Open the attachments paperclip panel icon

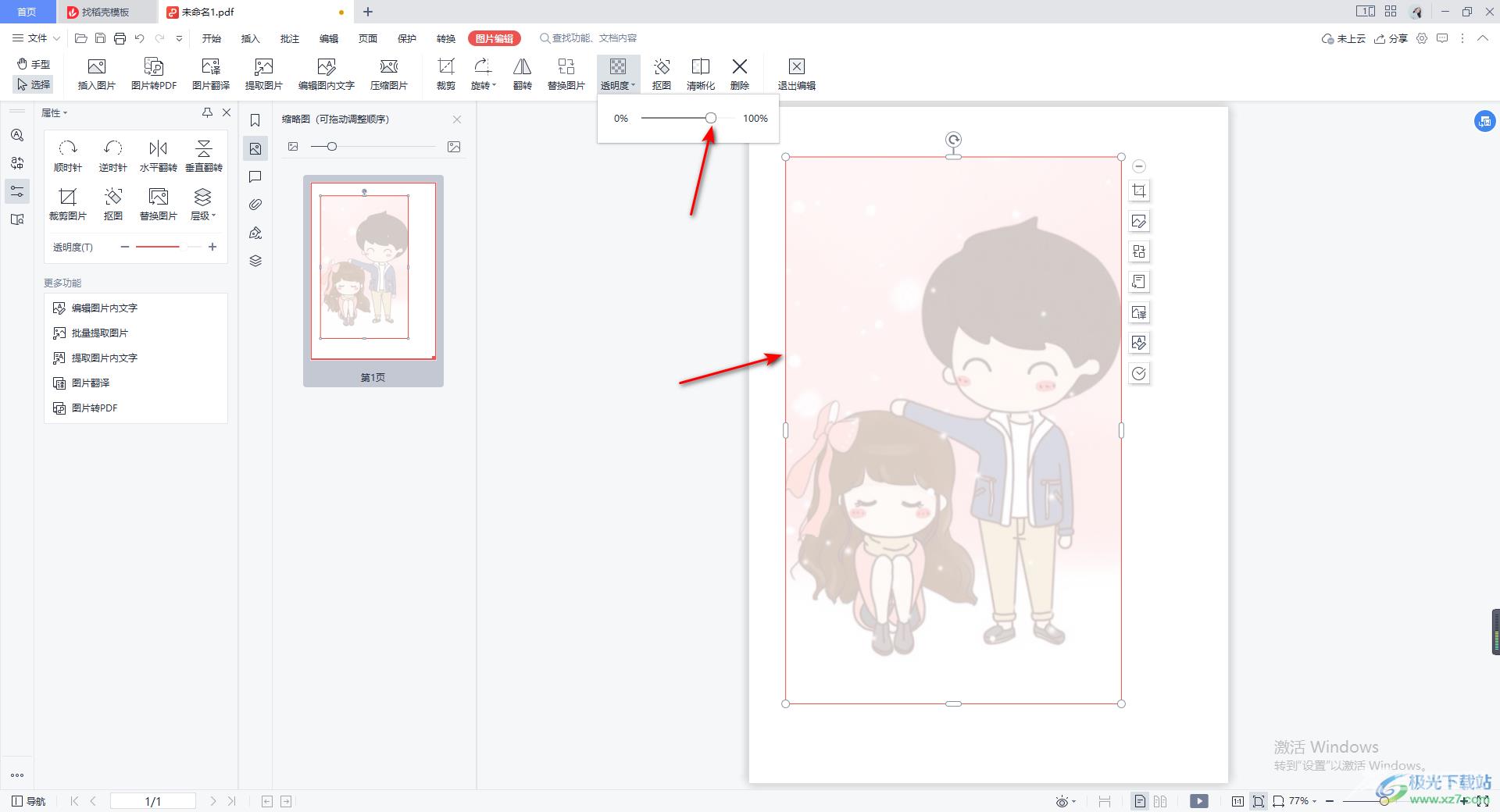coord(255,205)
